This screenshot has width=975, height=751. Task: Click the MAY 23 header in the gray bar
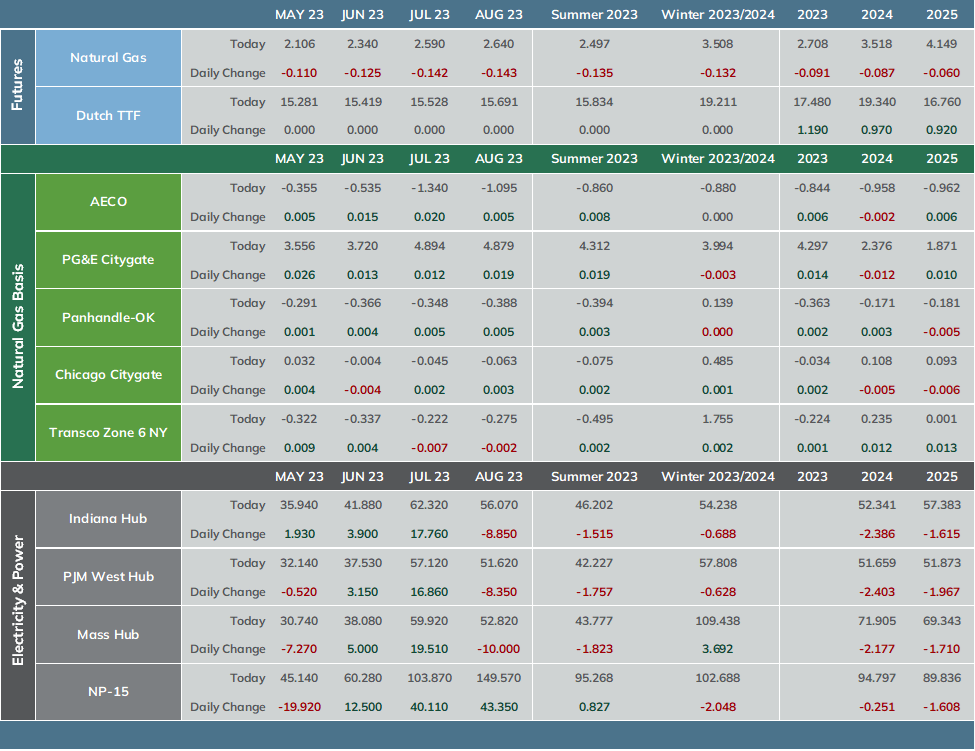pos(299,477)
